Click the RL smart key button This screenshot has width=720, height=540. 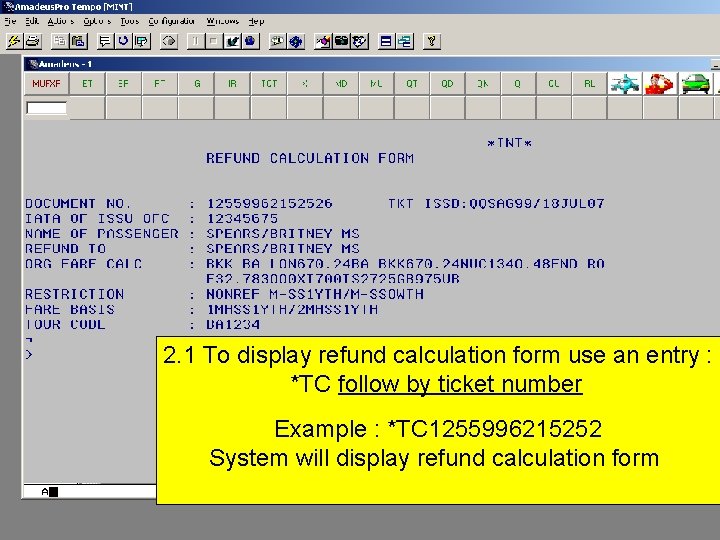[x=589, y=84]
